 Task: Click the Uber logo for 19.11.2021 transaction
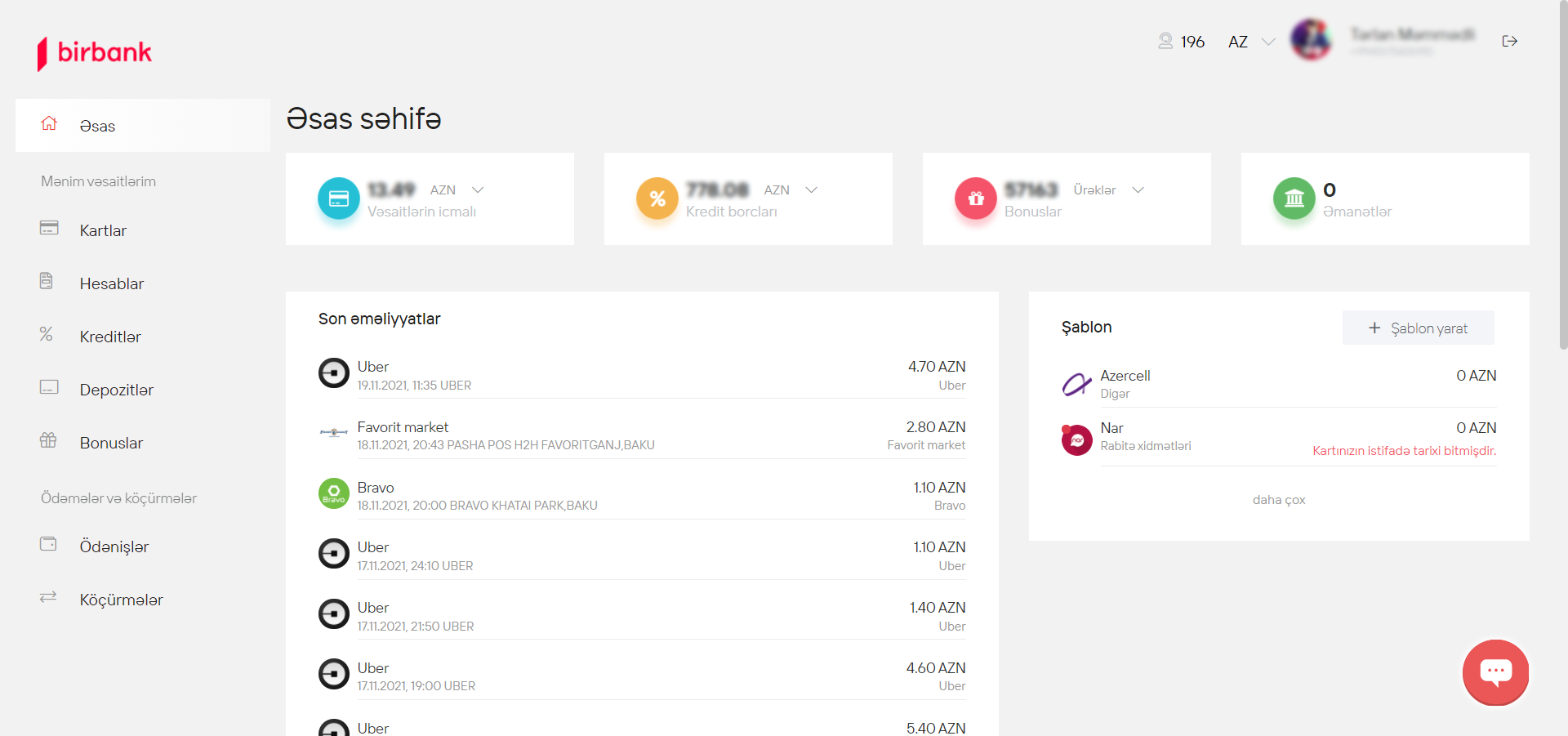[x=333, y=373]
